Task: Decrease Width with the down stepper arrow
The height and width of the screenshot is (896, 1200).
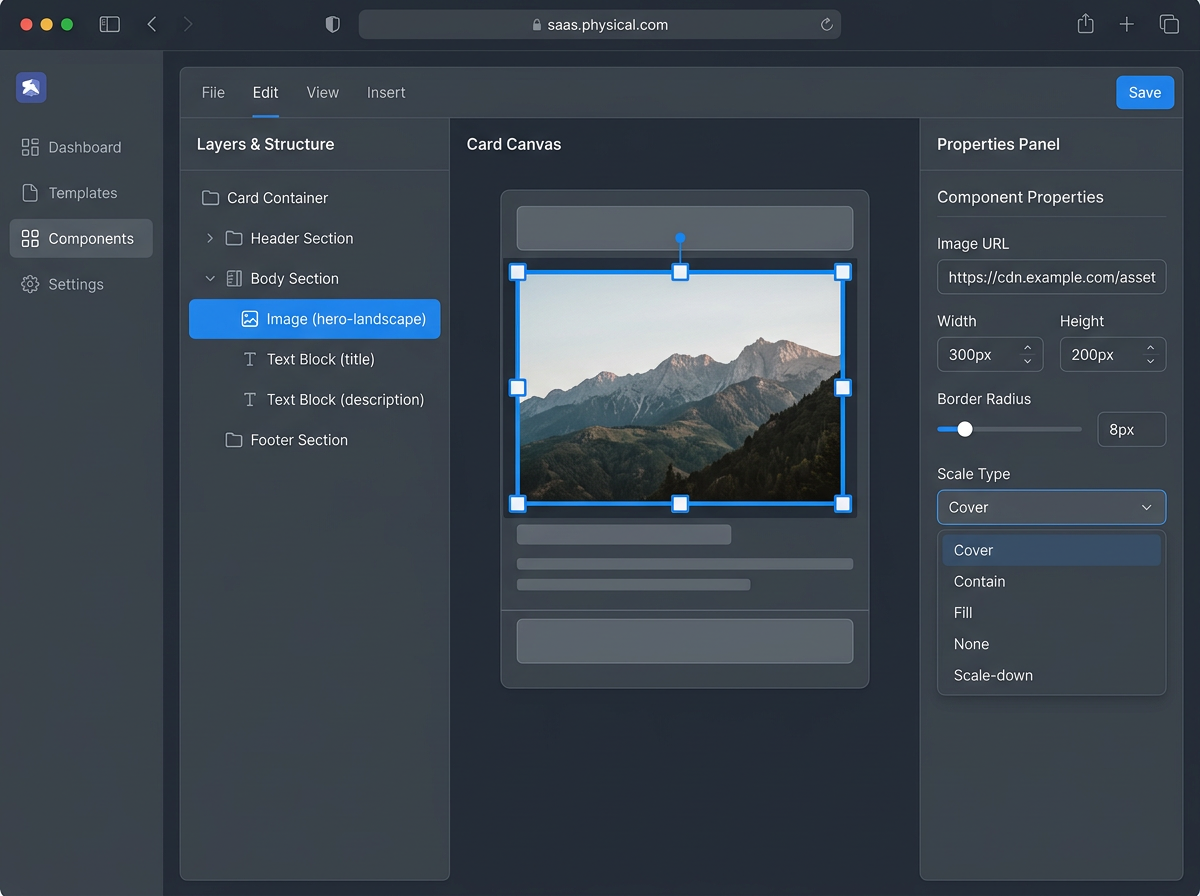Action: (x=1028, y=361)
